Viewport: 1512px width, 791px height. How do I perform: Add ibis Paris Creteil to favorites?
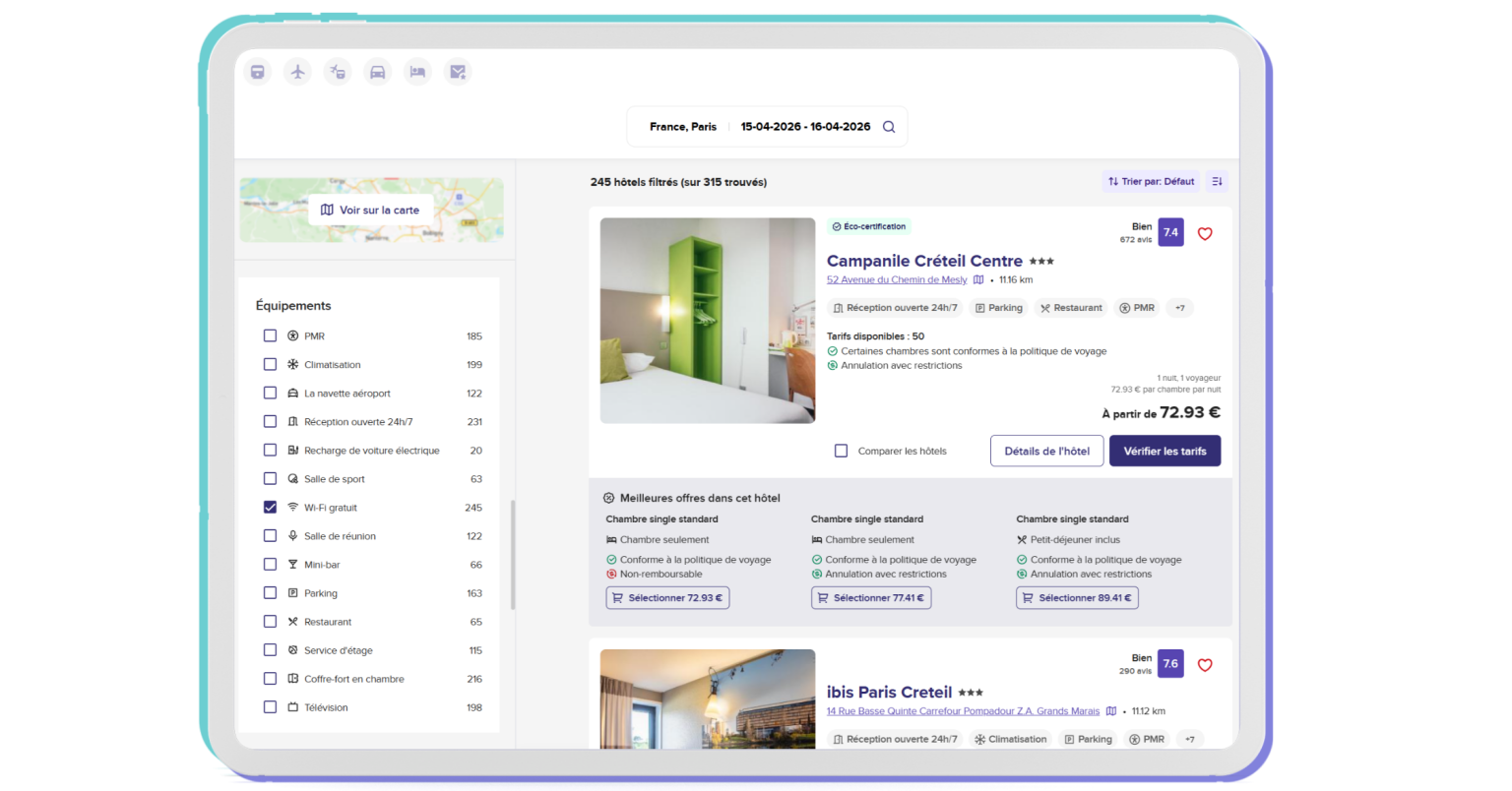point(1205,665)
